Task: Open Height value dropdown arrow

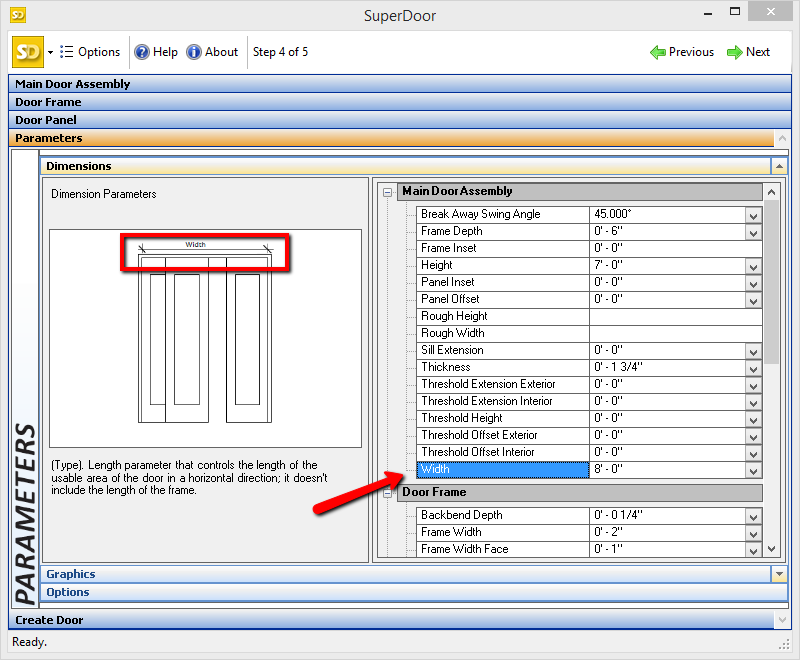Action: point(754,267)
